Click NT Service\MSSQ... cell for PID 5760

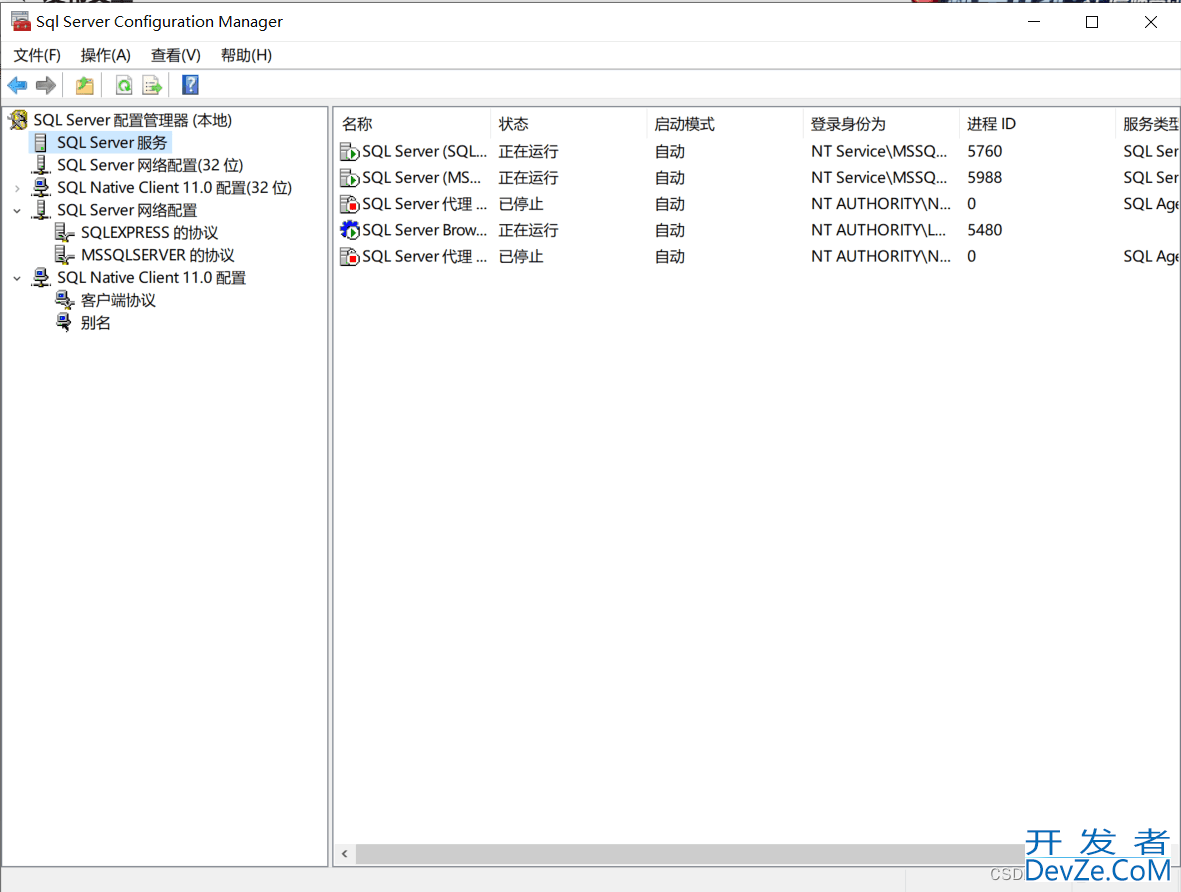pos(879,151)
